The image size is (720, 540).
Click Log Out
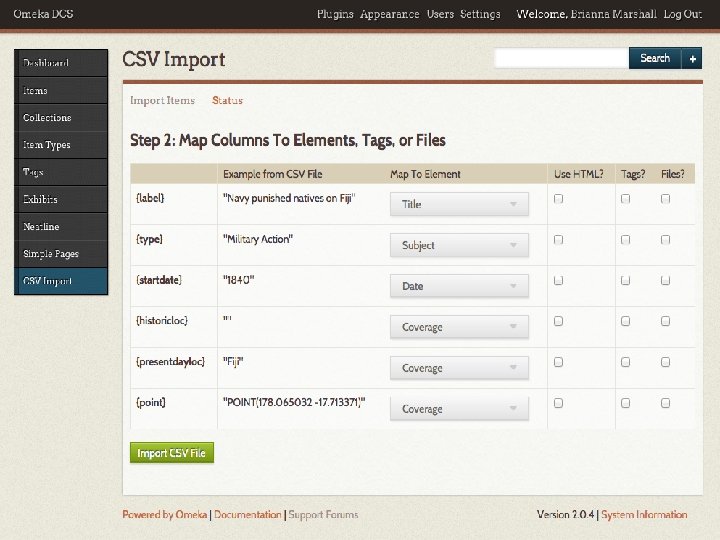click(x=683, y=14)
